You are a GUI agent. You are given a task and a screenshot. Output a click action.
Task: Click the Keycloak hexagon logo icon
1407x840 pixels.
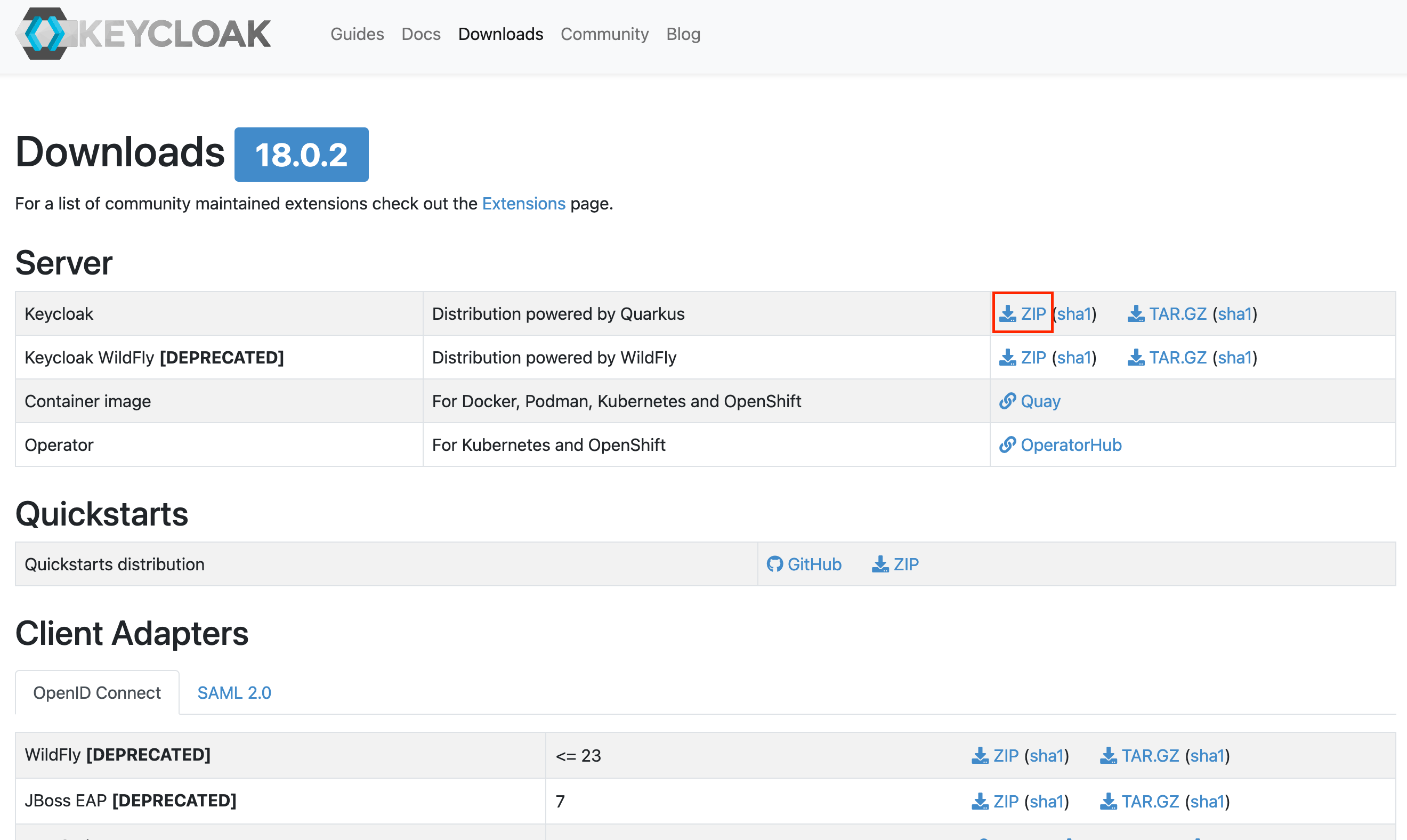click(x=44, y=34)
